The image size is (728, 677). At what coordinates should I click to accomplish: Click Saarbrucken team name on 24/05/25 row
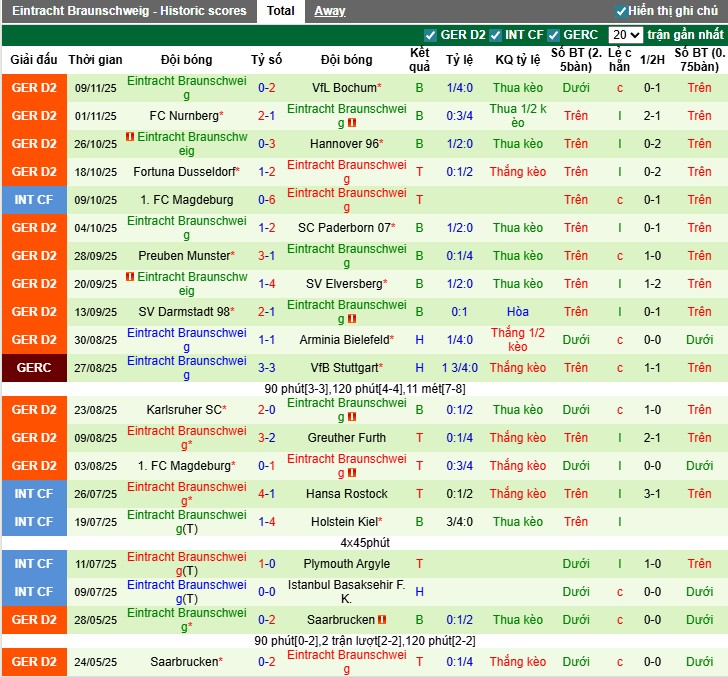pos(186,662)
